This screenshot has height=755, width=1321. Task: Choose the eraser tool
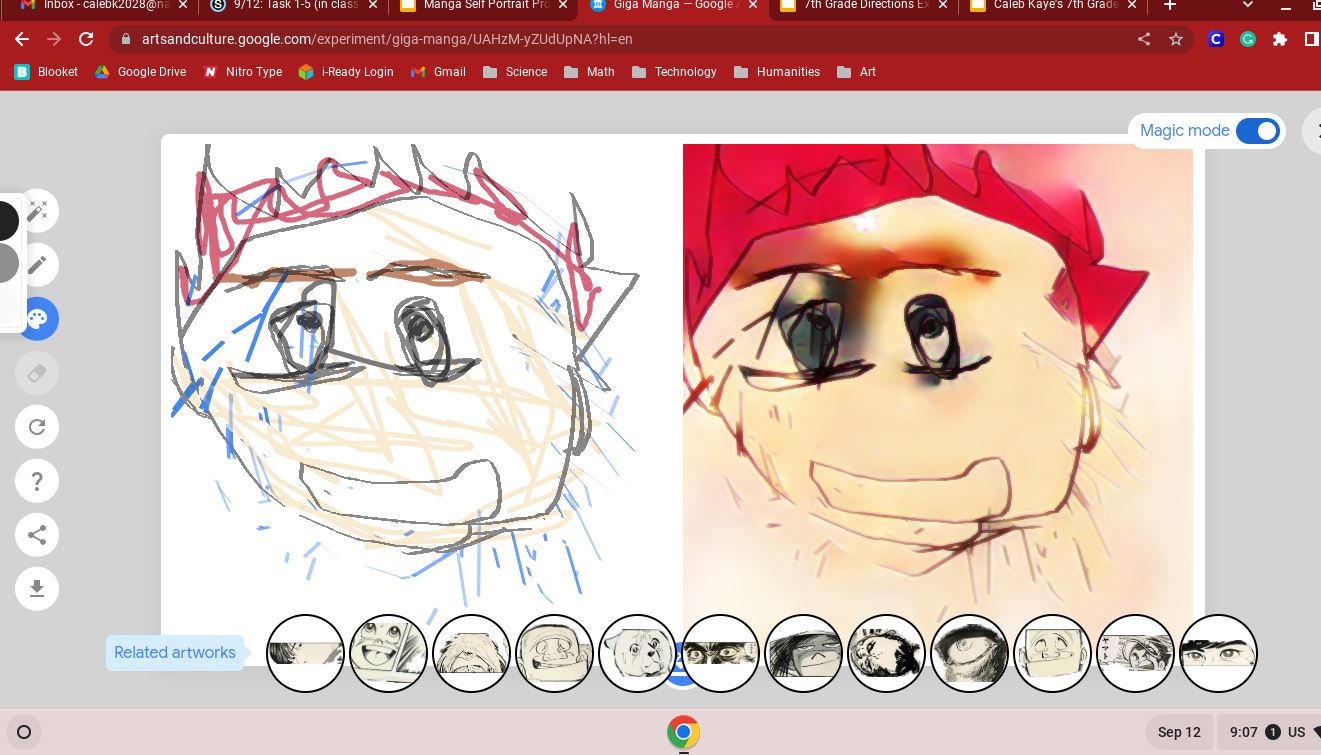(37, 373)
